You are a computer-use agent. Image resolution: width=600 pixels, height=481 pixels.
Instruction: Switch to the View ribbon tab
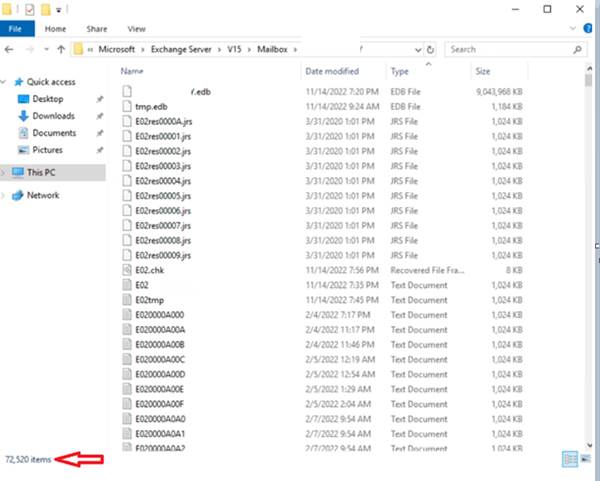click(x=136, y=29)
